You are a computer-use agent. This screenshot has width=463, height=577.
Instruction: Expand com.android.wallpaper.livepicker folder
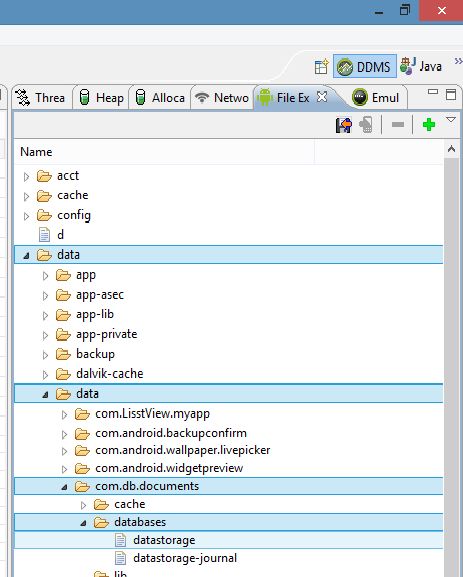tap(64, 451)
